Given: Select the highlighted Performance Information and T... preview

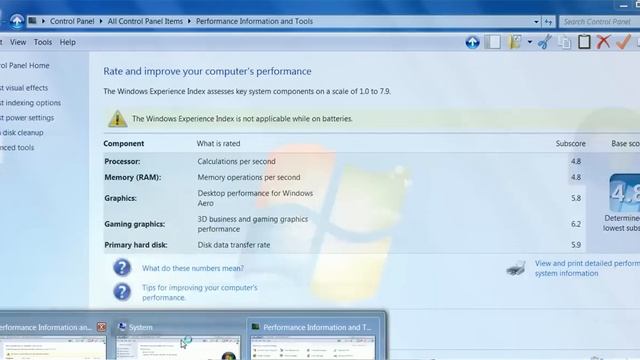Looking at the screenshot, I should pos(313,339).
